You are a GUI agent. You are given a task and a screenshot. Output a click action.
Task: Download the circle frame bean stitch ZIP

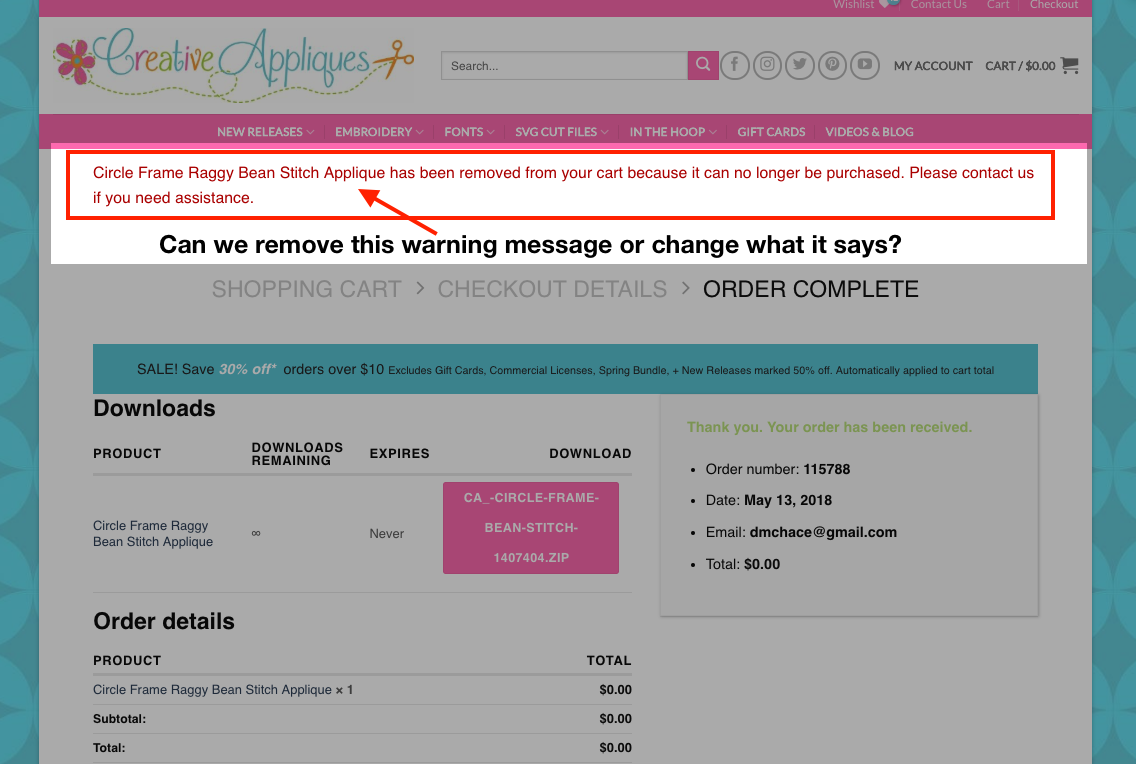pos(531,528)
